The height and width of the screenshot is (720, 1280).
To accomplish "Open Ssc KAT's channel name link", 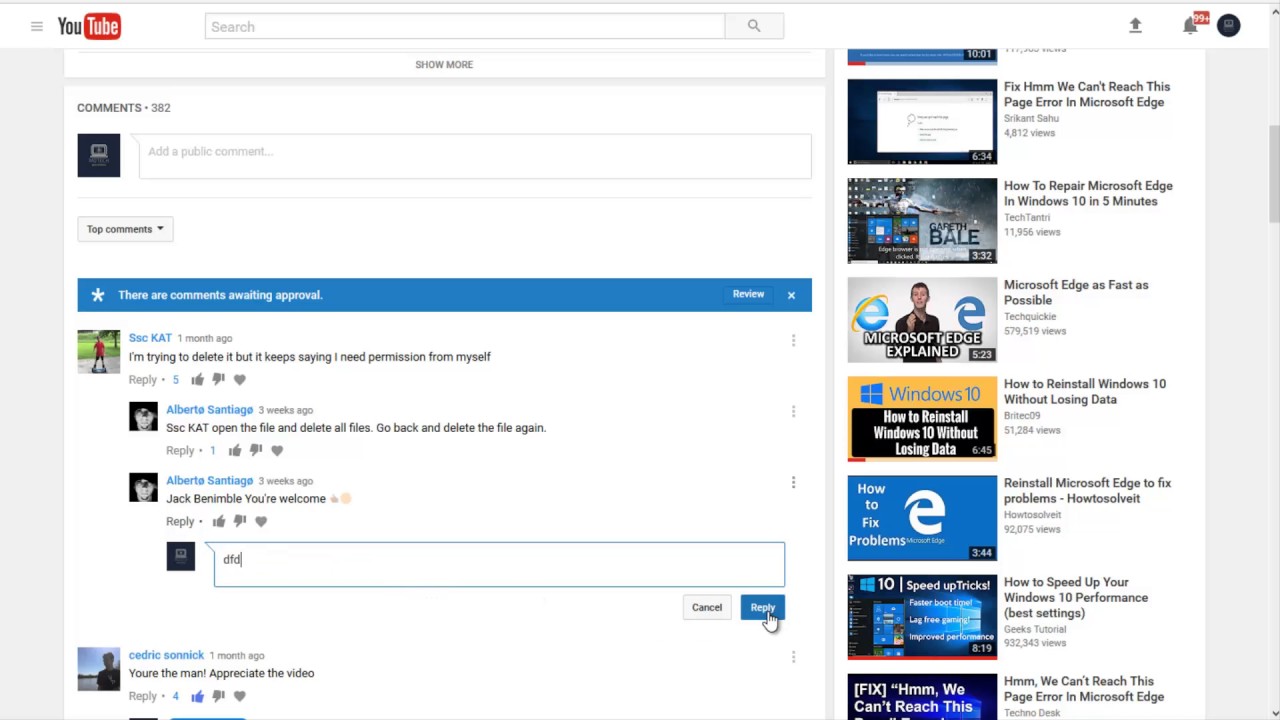I will 150,338.
